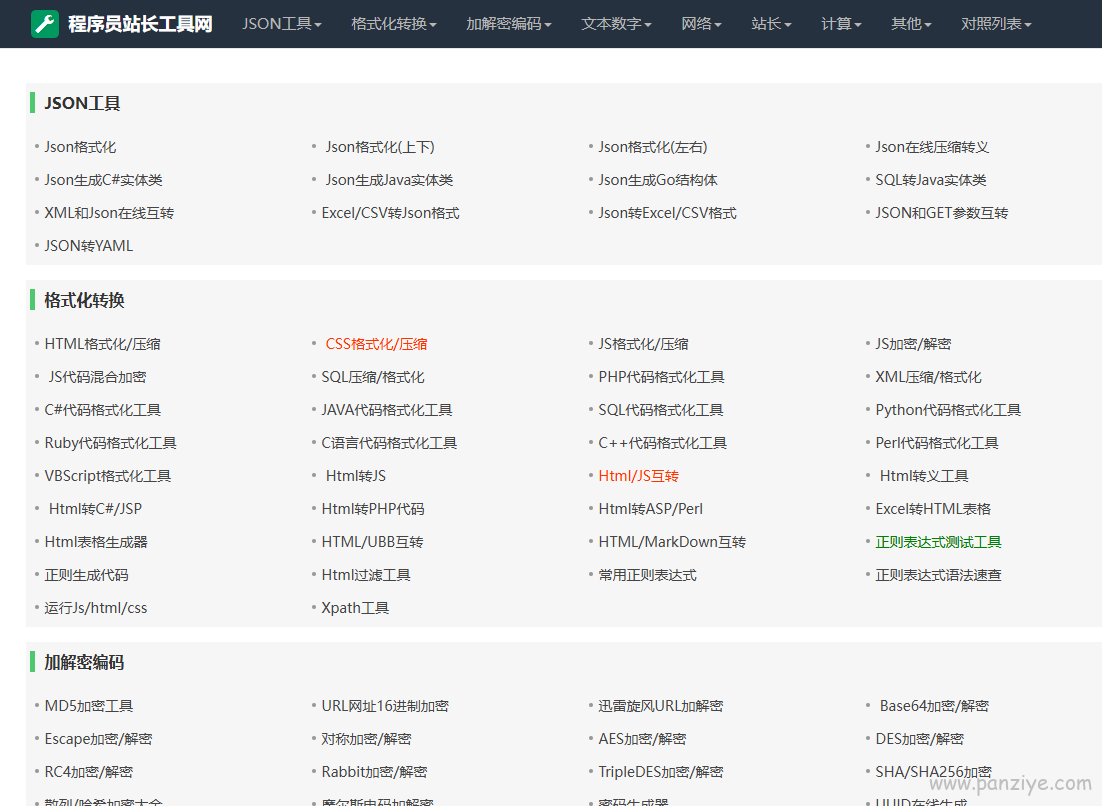1102x806 pixels.
Task: Open HTML/MarkDown互转 link
Action: click(672, 542)
